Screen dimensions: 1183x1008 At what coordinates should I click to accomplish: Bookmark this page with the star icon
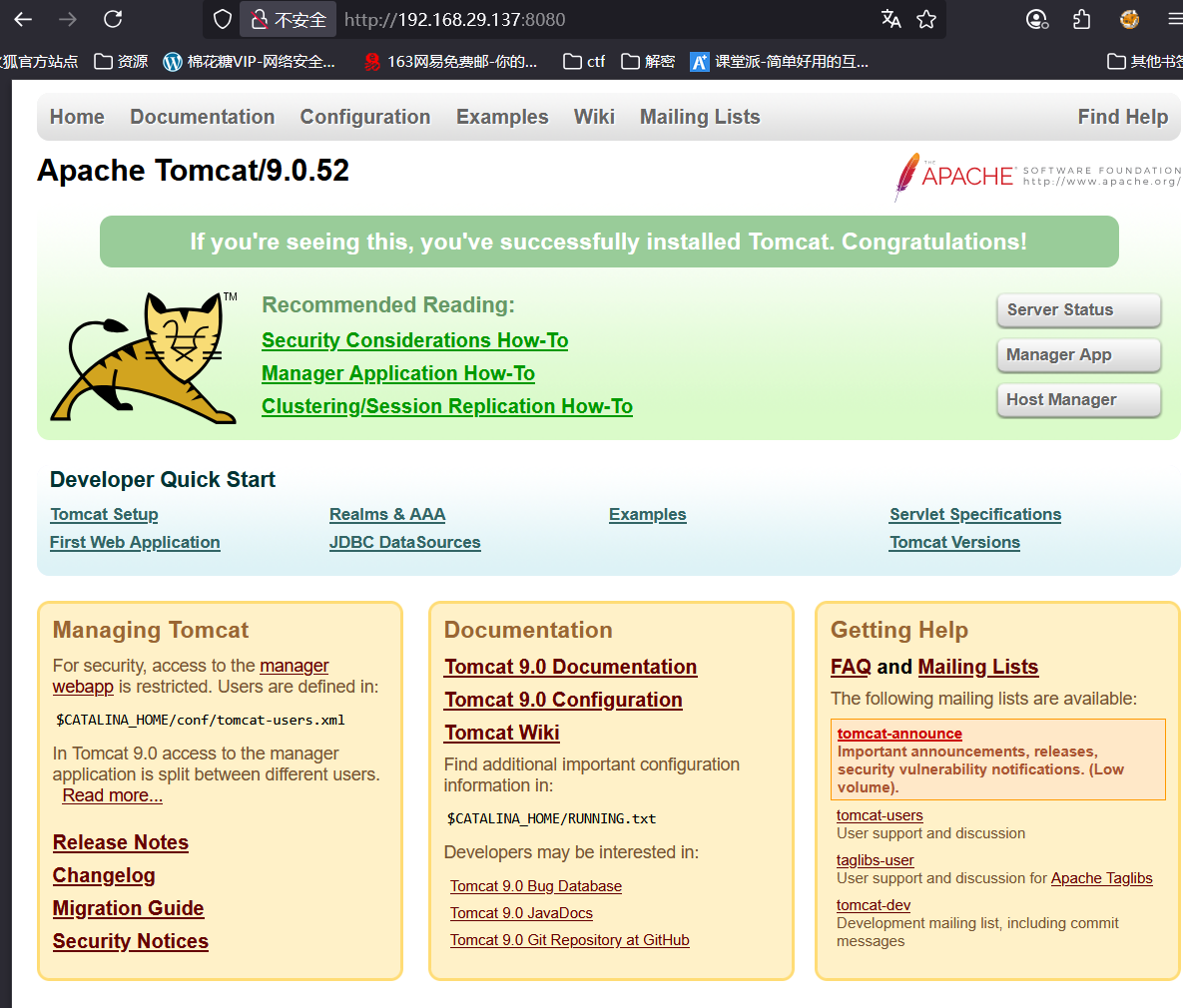tap(926, 20)
